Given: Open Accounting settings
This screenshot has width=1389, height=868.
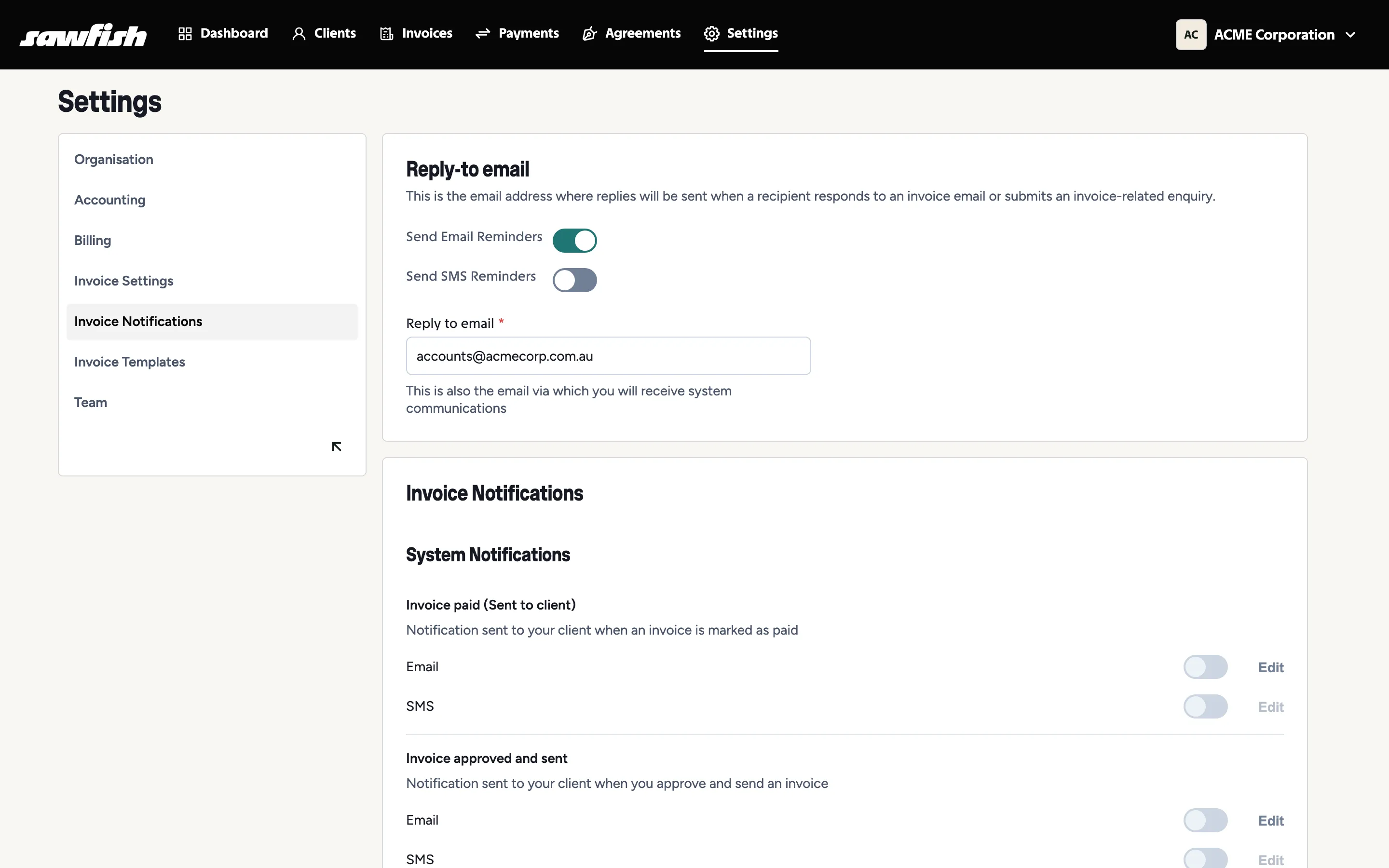Looking at the screenshot, I should point(212,200).
